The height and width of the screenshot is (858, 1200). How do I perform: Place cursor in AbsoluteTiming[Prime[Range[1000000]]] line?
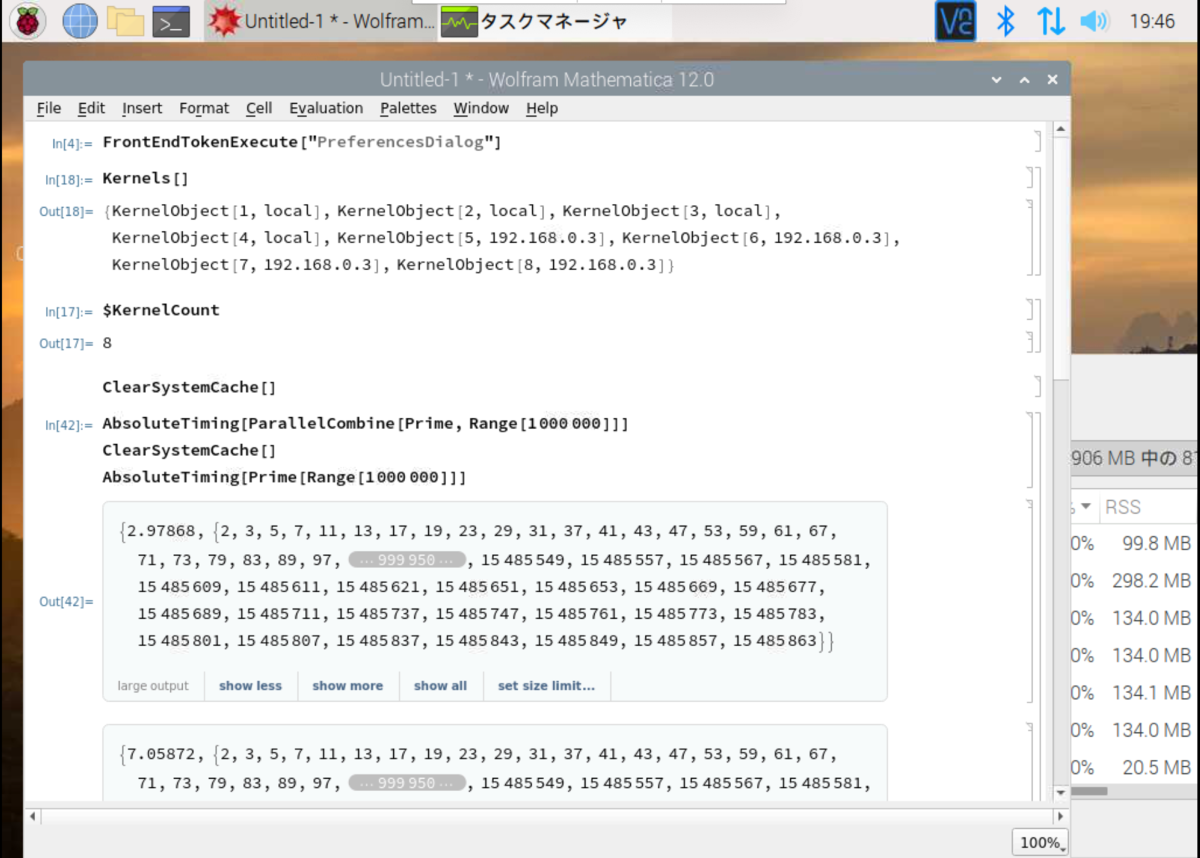pos(284,478)
